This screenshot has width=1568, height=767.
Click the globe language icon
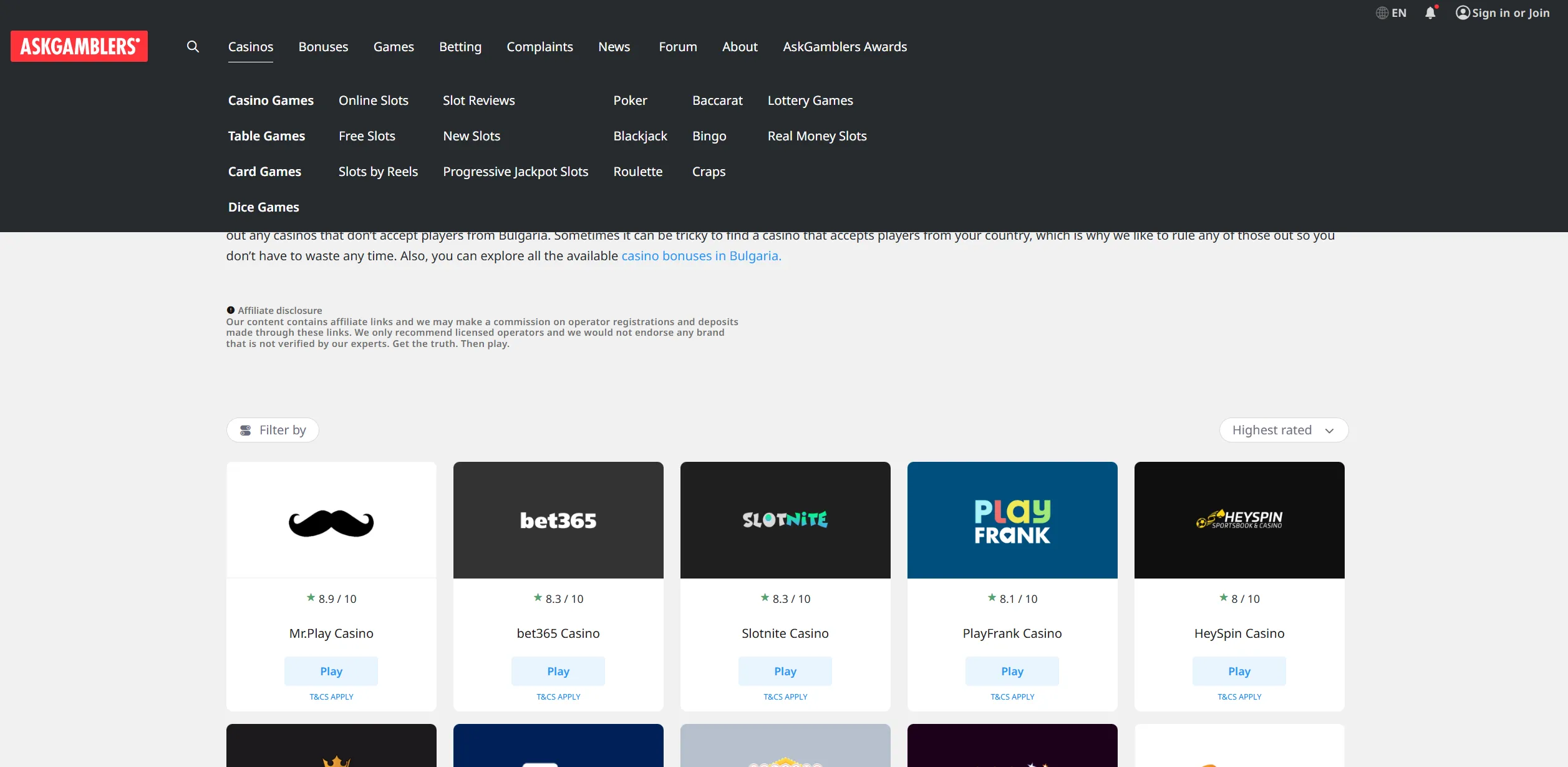click(x=1382, y=13)
